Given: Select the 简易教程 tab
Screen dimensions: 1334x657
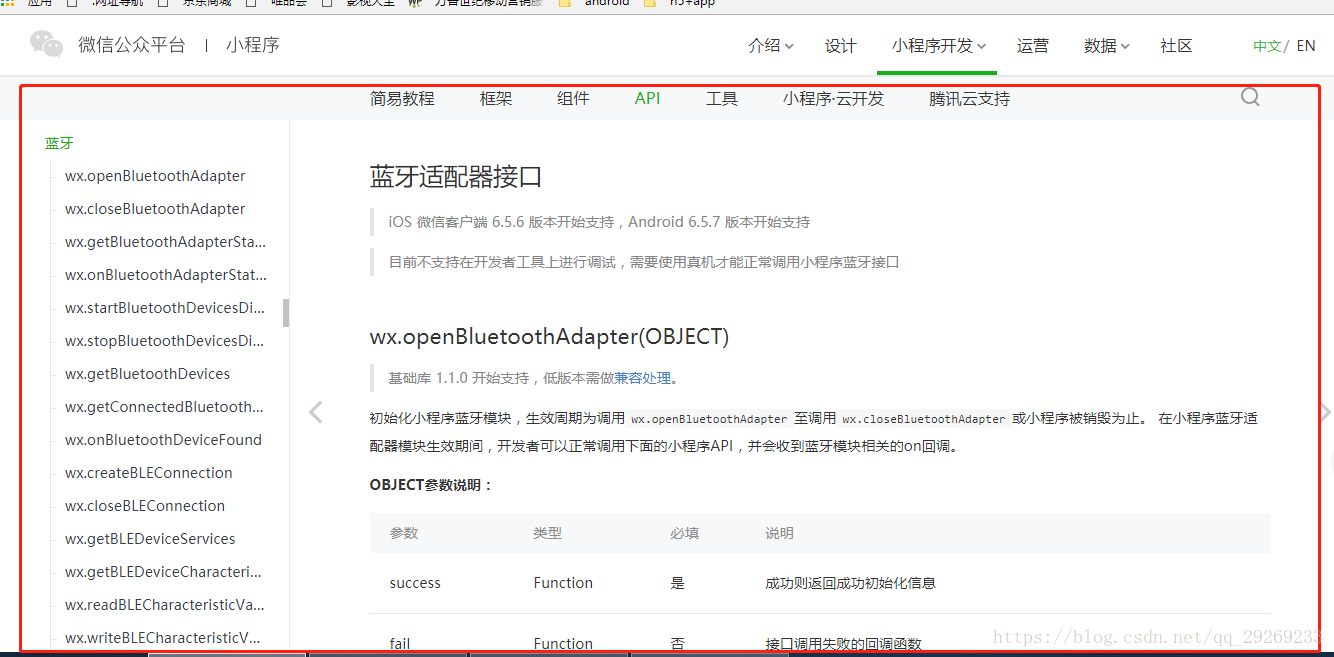Looking at the screenshot, I should [402, 99].
